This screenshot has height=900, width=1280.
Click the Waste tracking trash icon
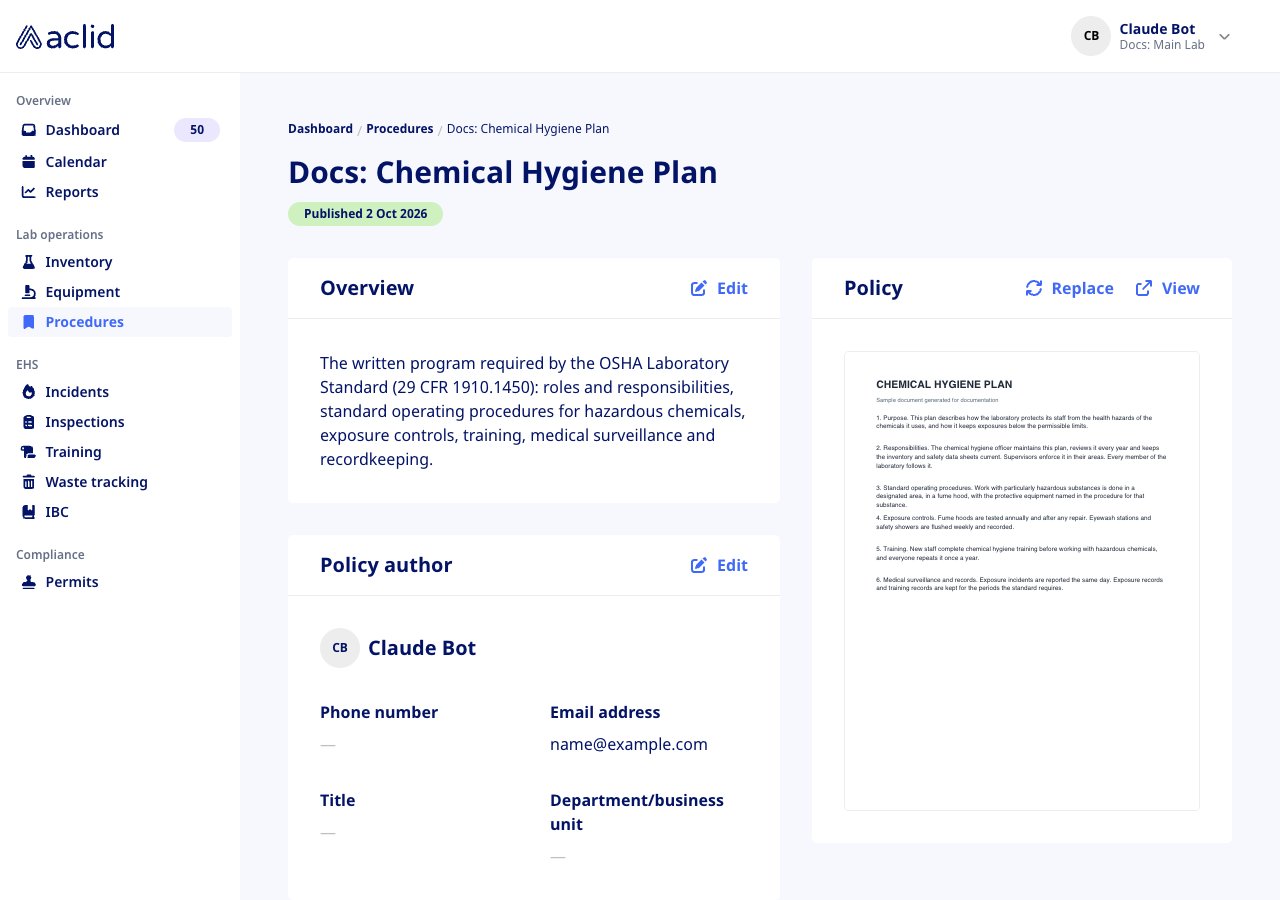pos(29,482)
